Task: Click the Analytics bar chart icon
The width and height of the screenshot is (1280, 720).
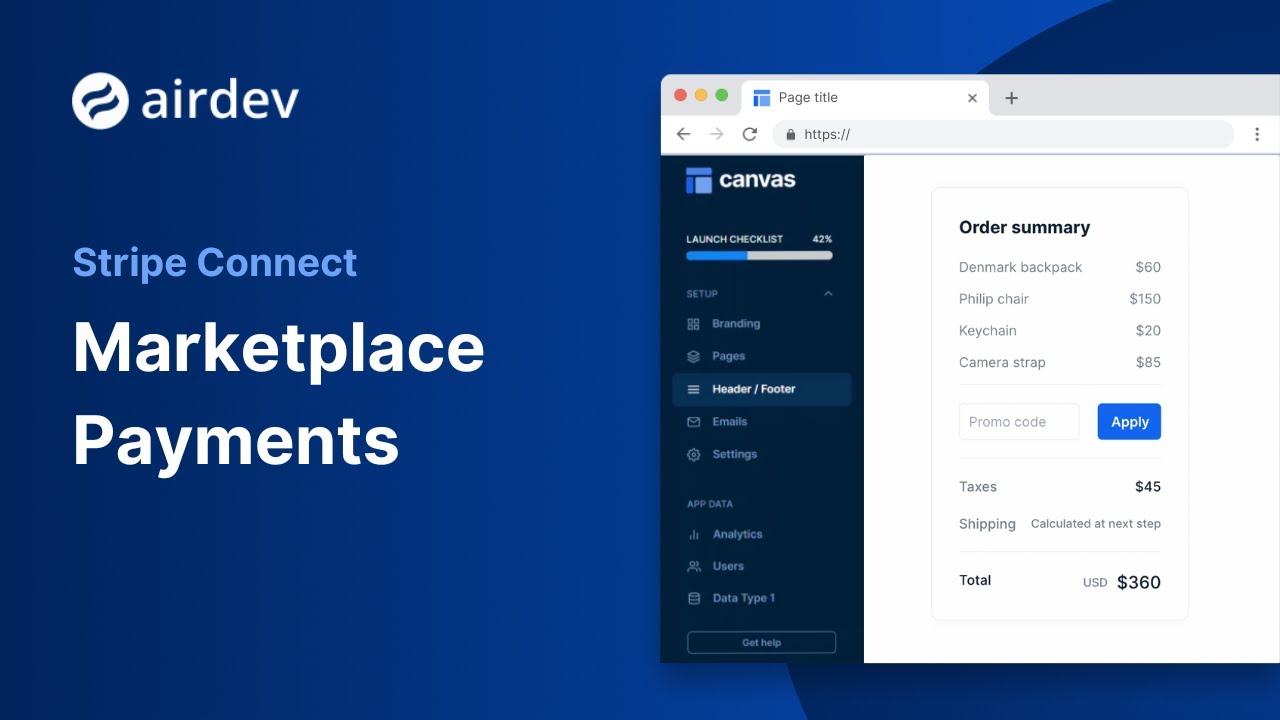Action: tap(694, 535)
